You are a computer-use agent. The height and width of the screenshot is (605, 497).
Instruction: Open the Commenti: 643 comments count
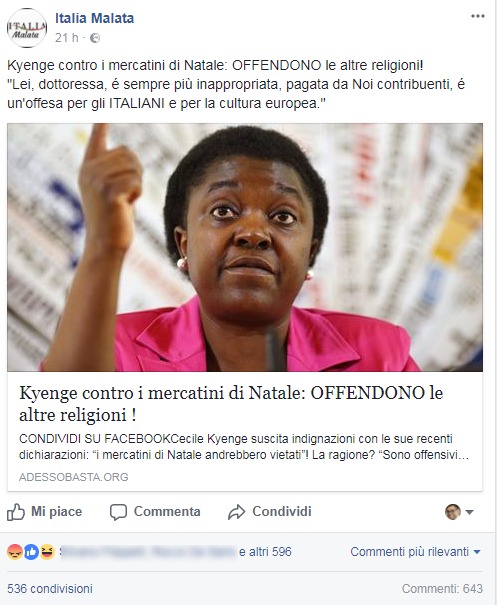tap(442, 589)
